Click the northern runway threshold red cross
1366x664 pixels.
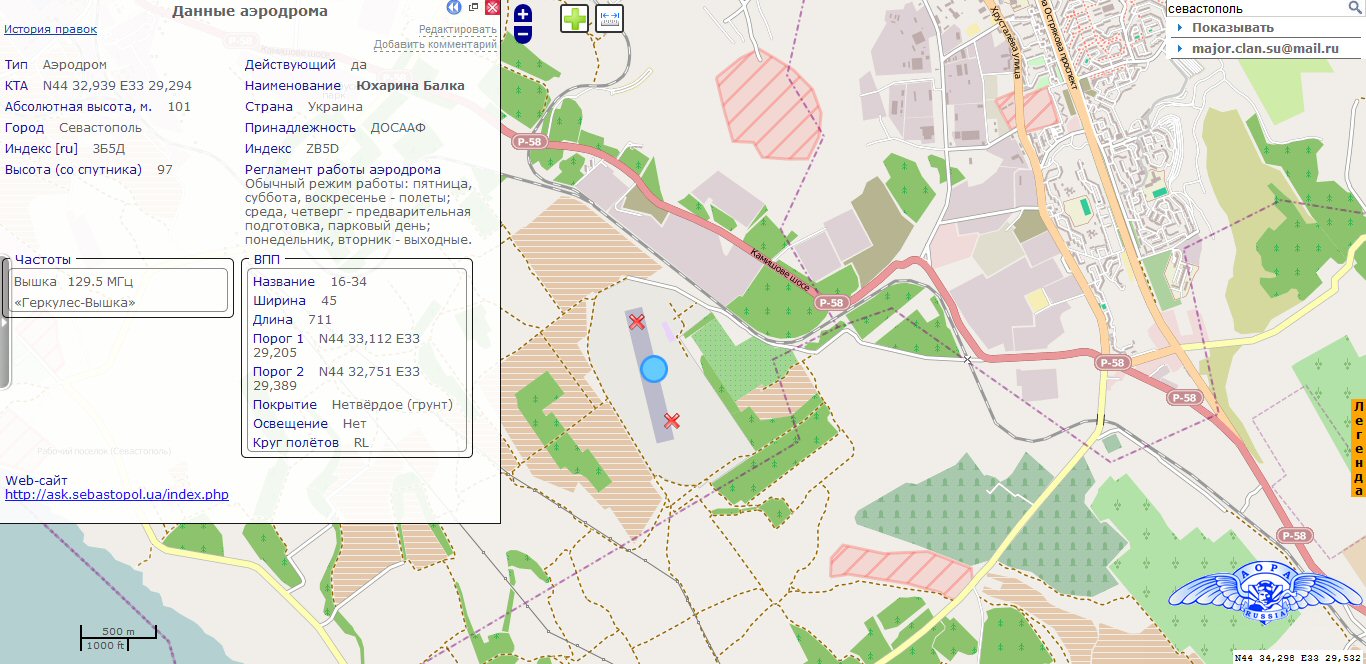pyautogui.click(x=636, y=321)
